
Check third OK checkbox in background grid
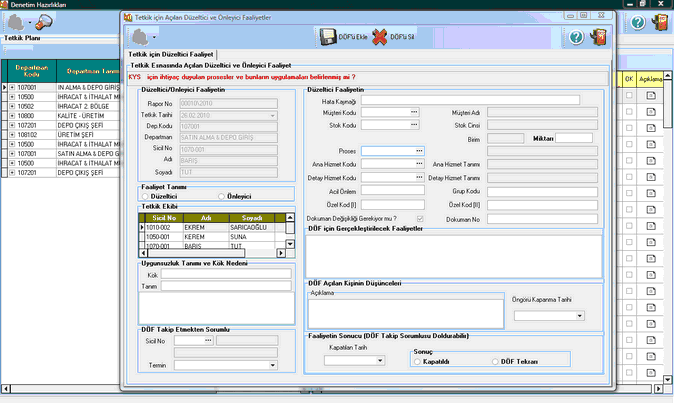click(629, 128)
